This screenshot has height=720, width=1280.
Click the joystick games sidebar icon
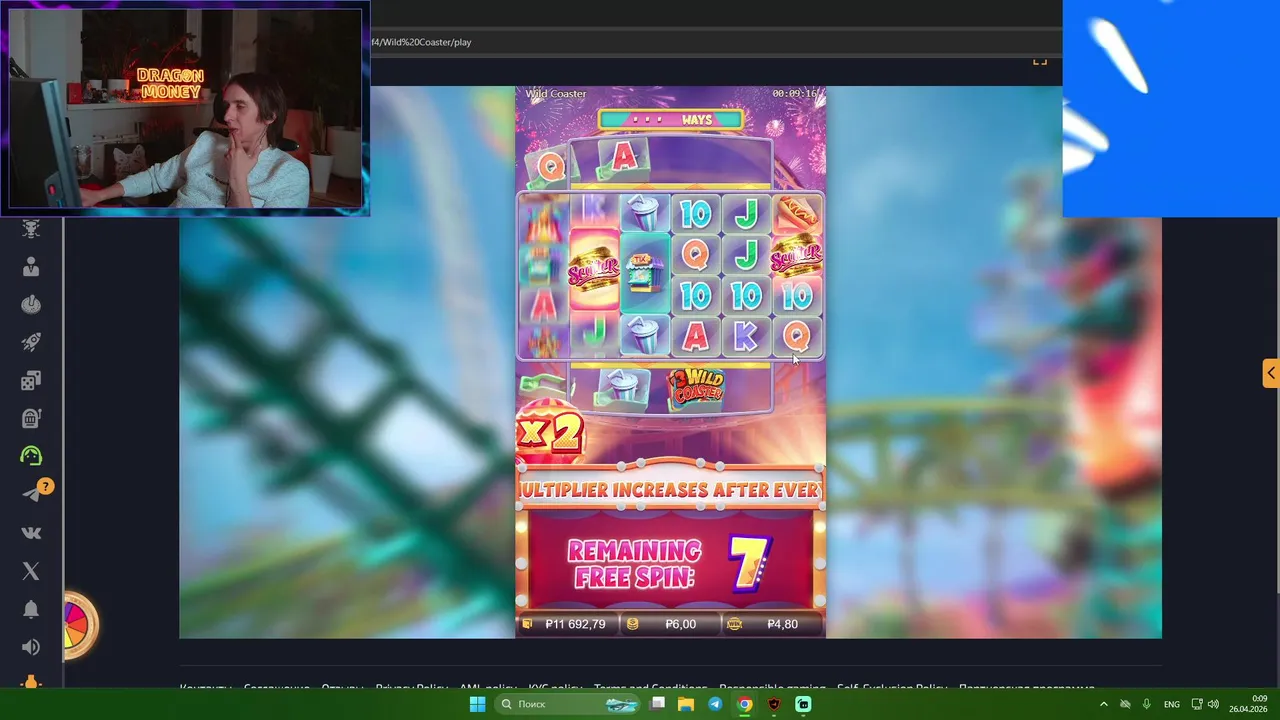tap(31, 305)
